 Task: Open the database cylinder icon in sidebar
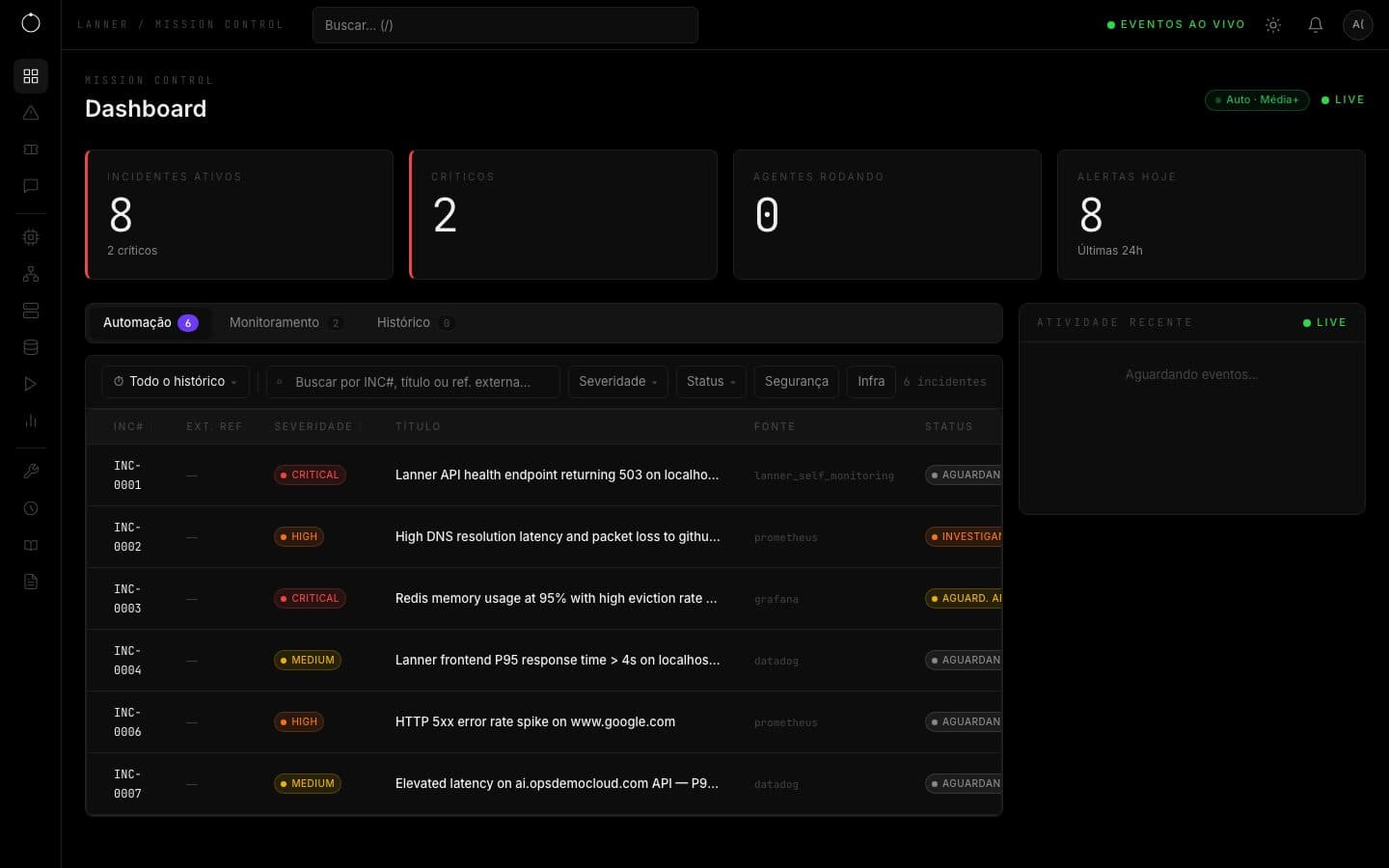[31, 347]
